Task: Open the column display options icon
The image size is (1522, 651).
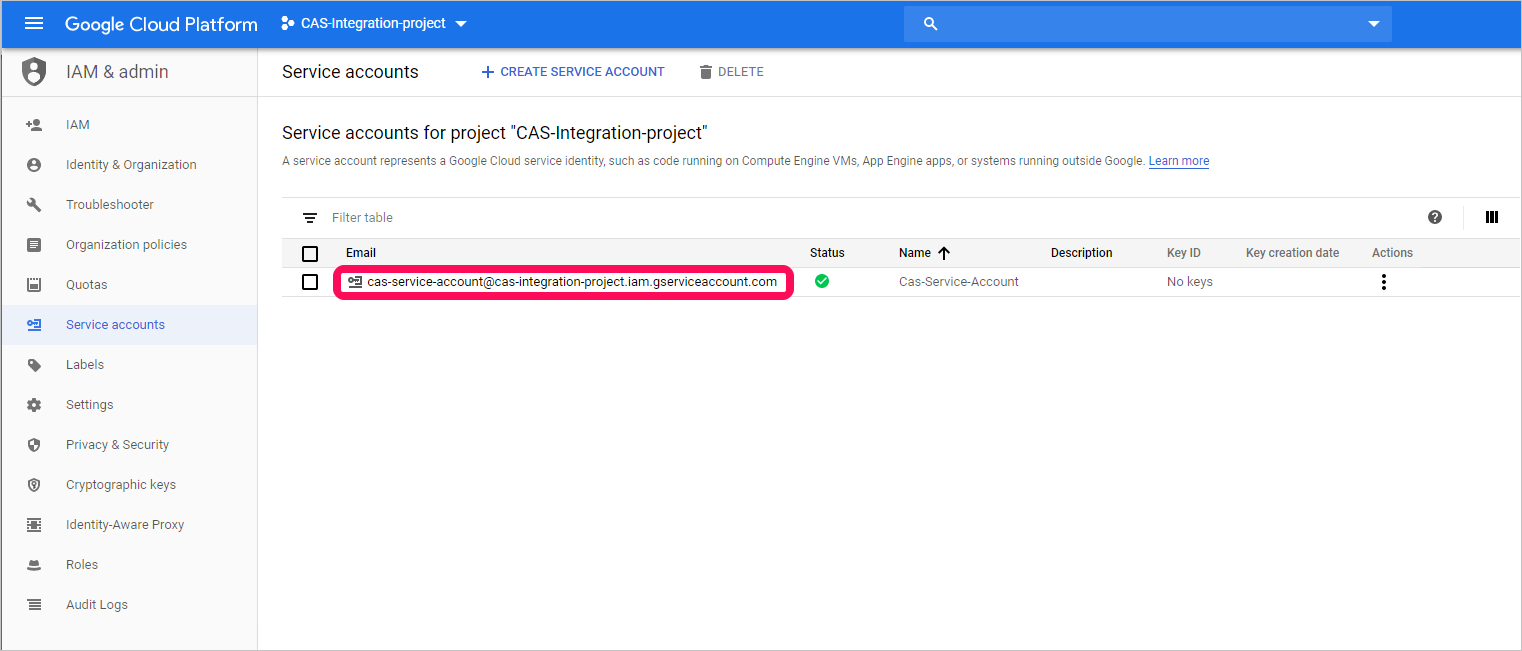Action: click(x=1491, y=217)
